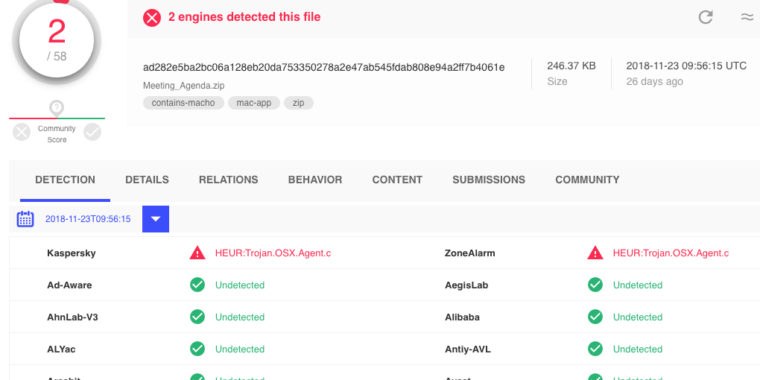Viewport: 760px width, 380px height.
Task: Click ZoneAlarm's red warning triangle icon
Action: [x=595, y=253]
